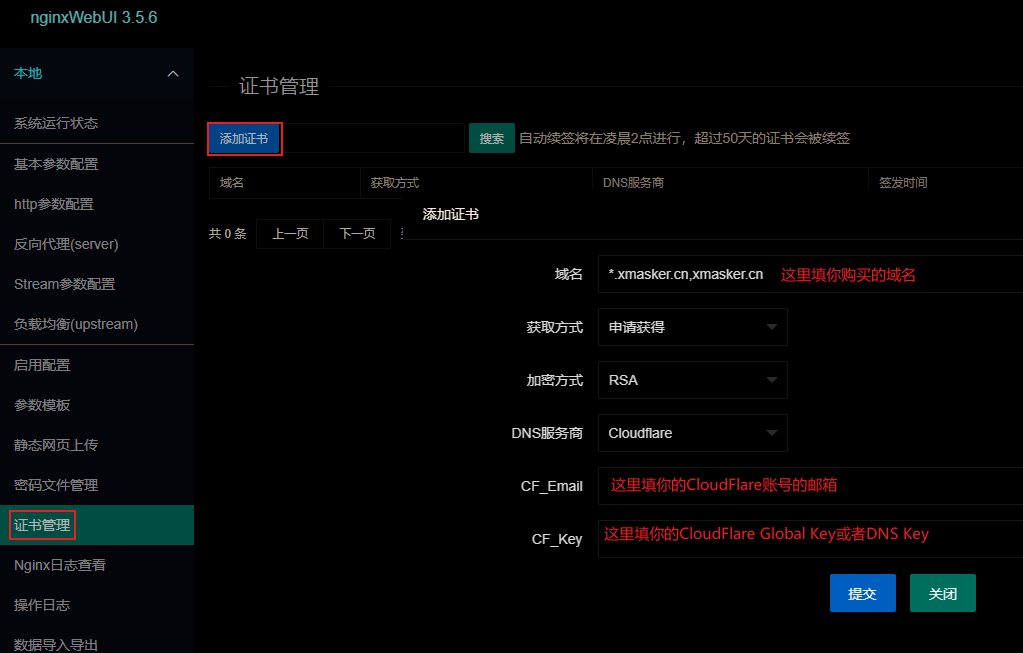Screen dimensions: 1023x653
Task: Click the CF_Key input field
Action: point(810,539)
